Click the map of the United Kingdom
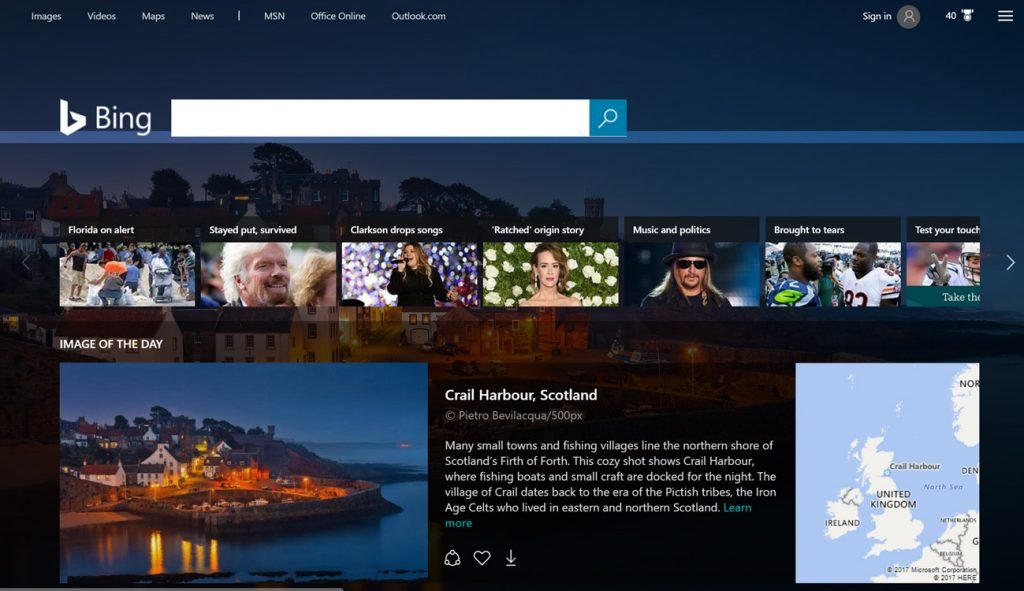The width and height of the screenshot is (1024, 591). click(887, 473)
